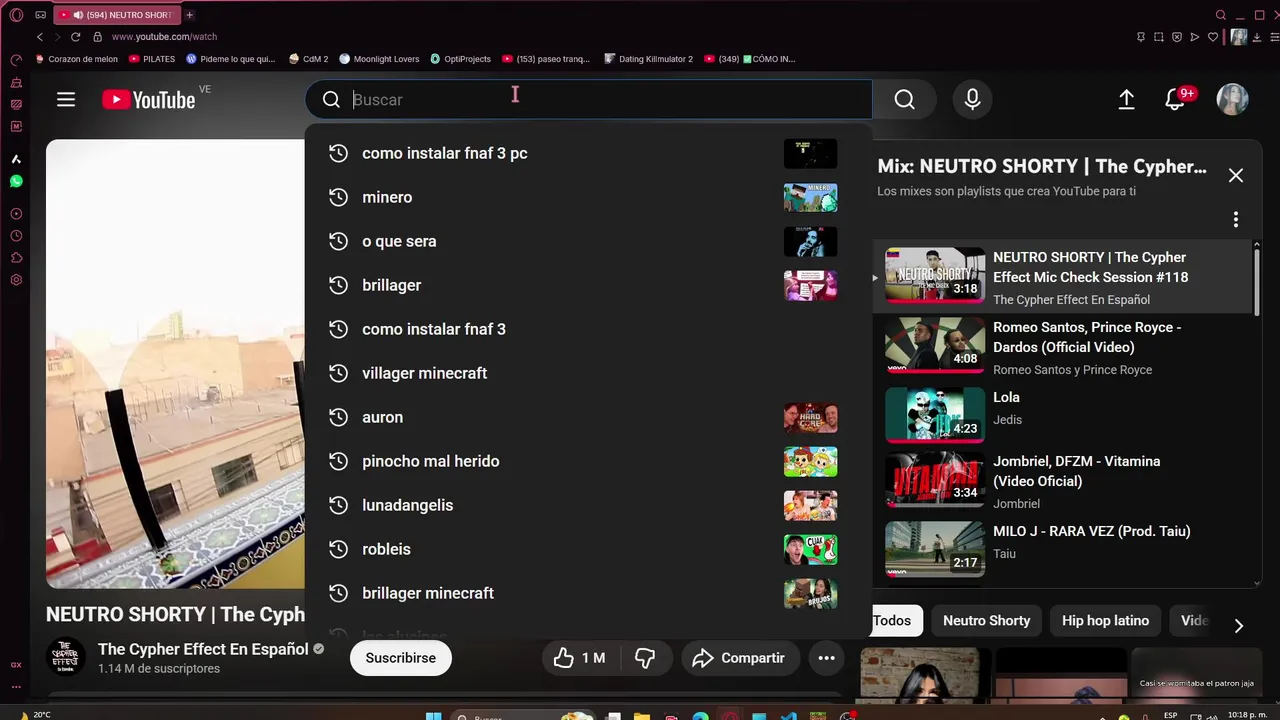Choose the 'brillager minecraft' suggestion
Viewport: 1280px width, 720px height.
pyautogui.click(x=588, y=593)
